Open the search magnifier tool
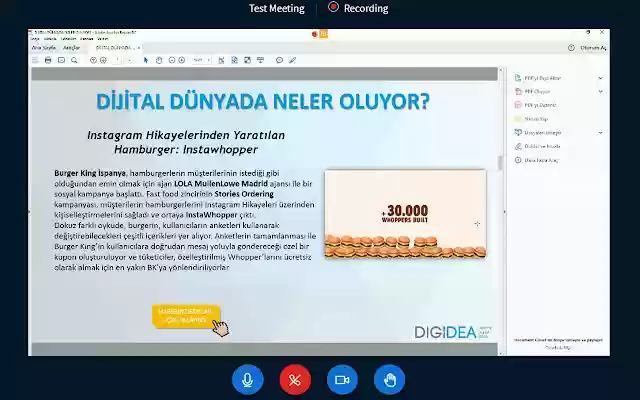This screenshot has width=640, height=400. point(74,60)
